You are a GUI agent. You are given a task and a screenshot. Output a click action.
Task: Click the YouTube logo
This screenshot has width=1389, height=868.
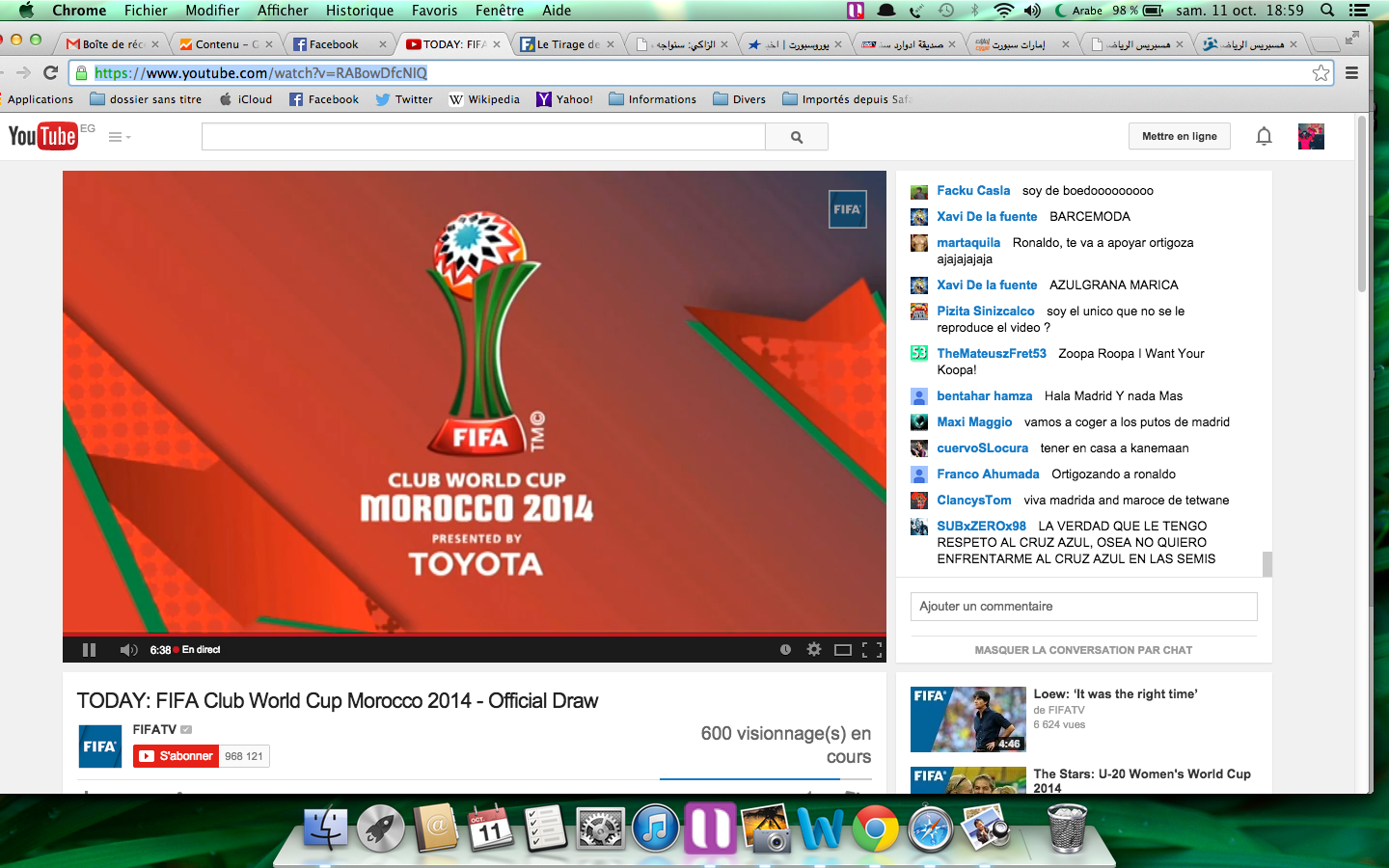point(43,136)
